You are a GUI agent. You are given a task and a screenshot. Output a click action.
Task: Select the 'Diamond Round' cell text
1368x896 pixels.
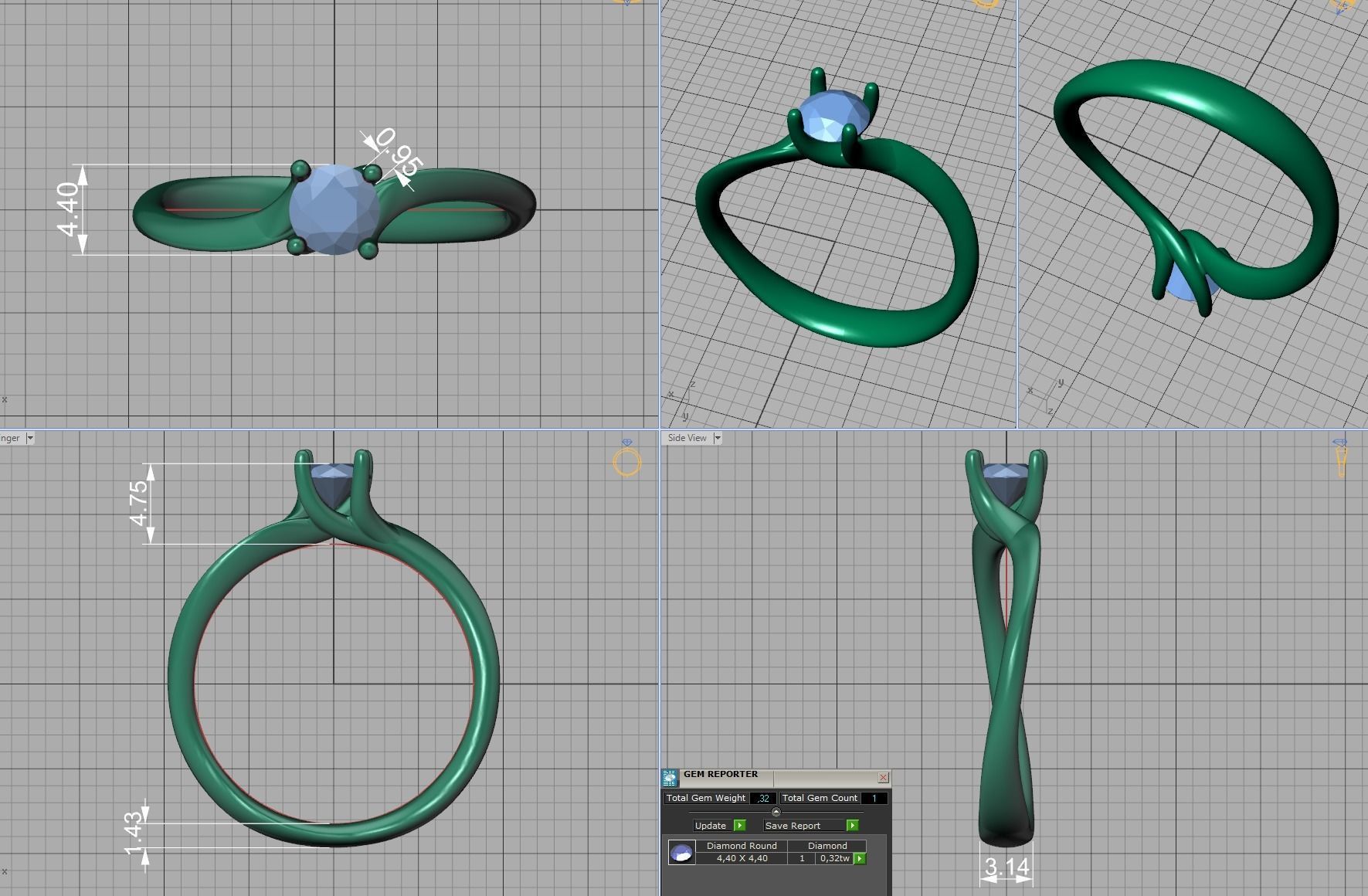tap(742, 846)
